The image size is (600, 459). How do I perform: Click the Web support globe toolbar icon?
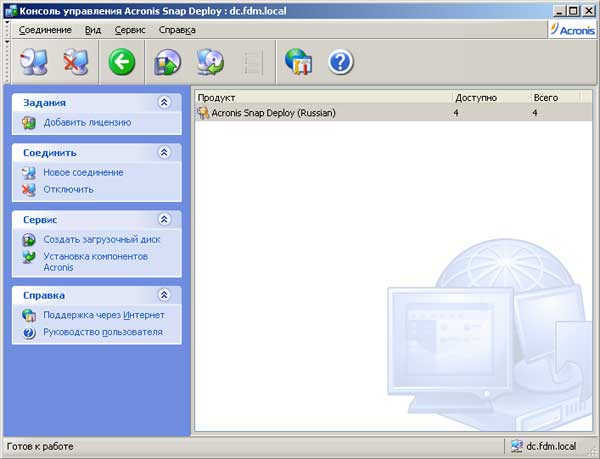tap(298, 62)
